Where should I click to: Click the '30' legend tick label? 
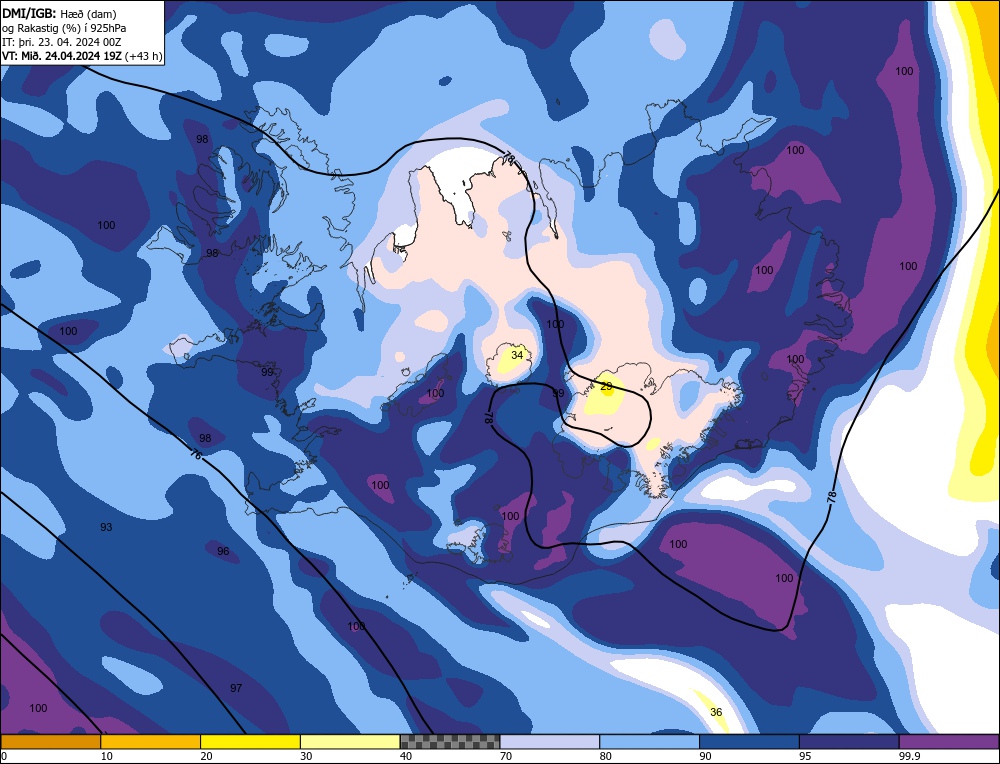point(306,756)
